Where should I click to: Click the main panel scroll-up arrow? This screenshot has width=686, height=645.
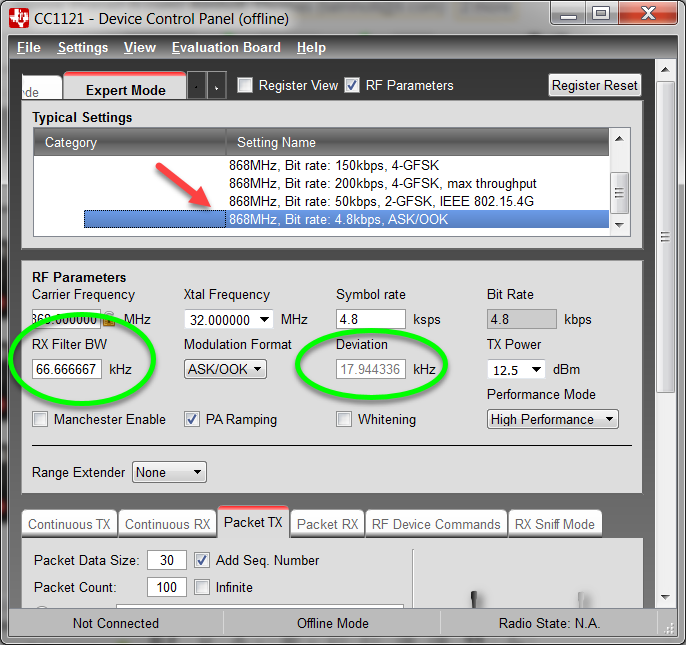pyautogui.click(x=665, y=70)
